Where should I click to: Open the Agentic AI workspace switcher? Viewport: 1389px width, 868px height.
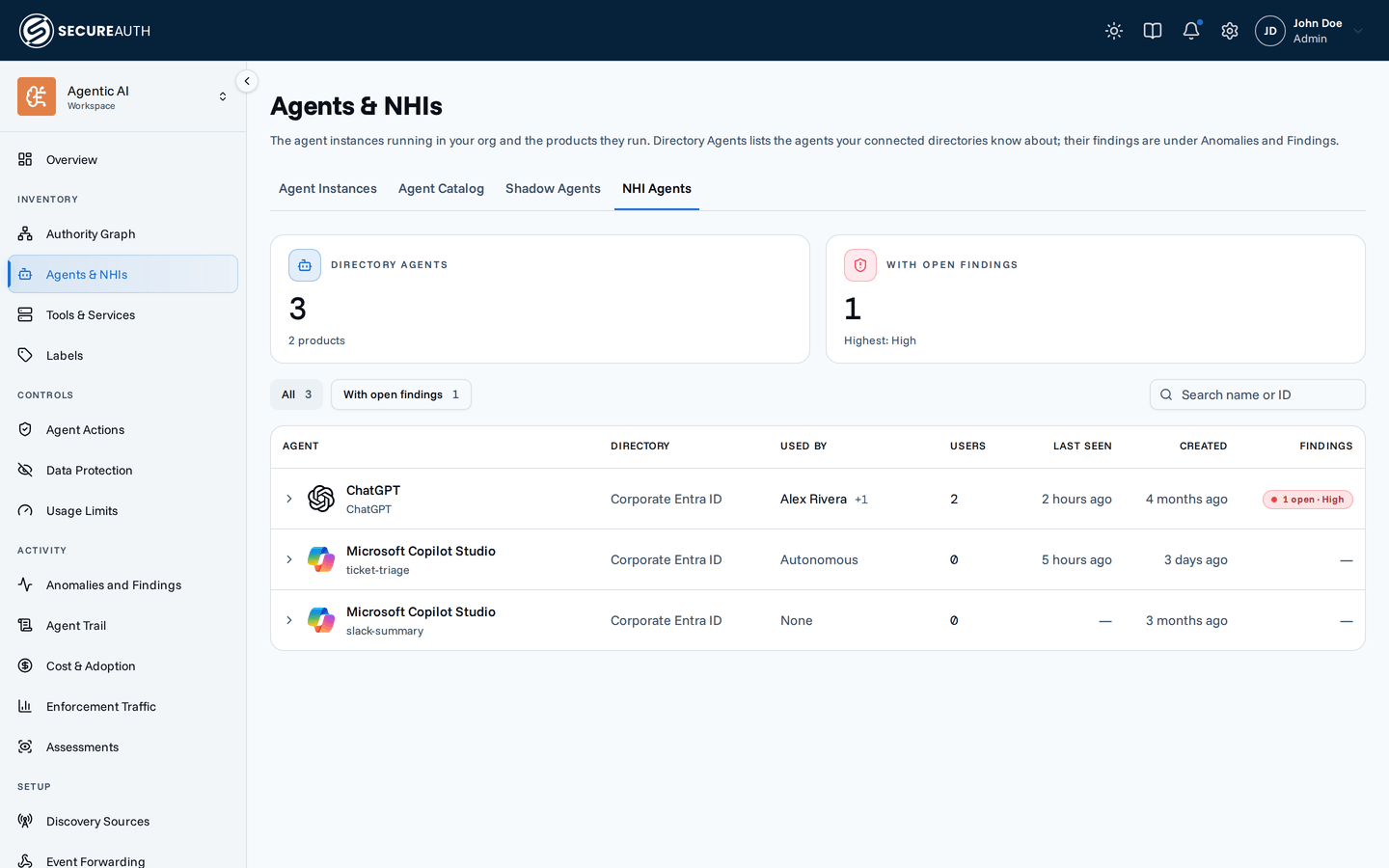tap(123, 96)
